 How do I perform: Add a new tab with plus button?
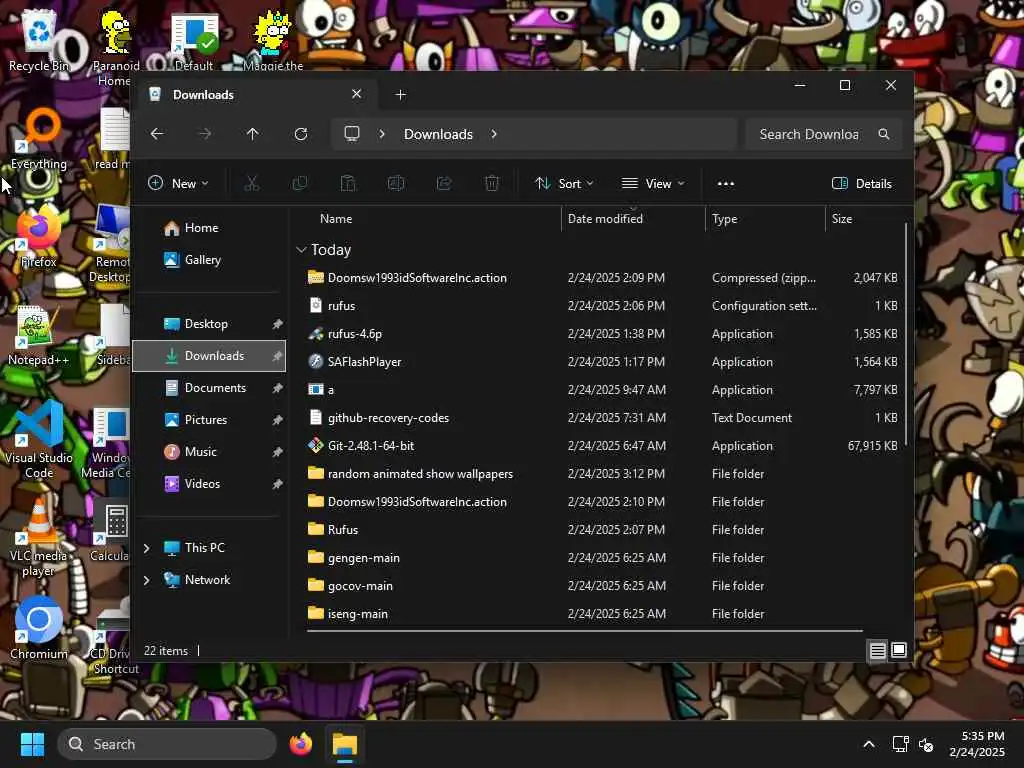pyautogui.click(x=400, y=95)
